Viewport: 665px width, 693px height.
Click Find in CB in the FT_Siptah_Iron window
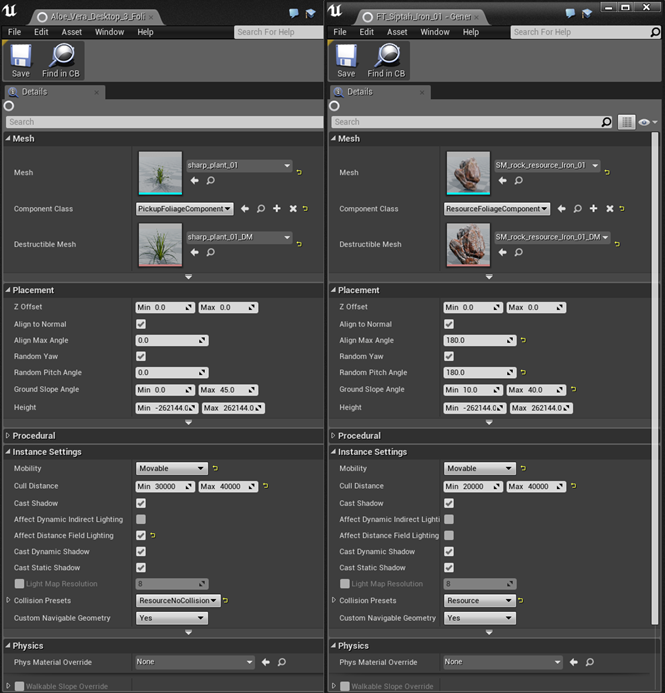click(385, 60)
